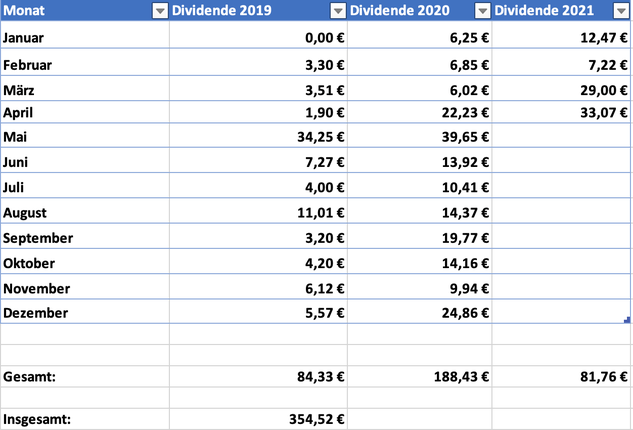Image resolution: width=633 pixels, height=430 pixels.
Task: Click the 10,41 € cell
Action: (x=420, y=185)
